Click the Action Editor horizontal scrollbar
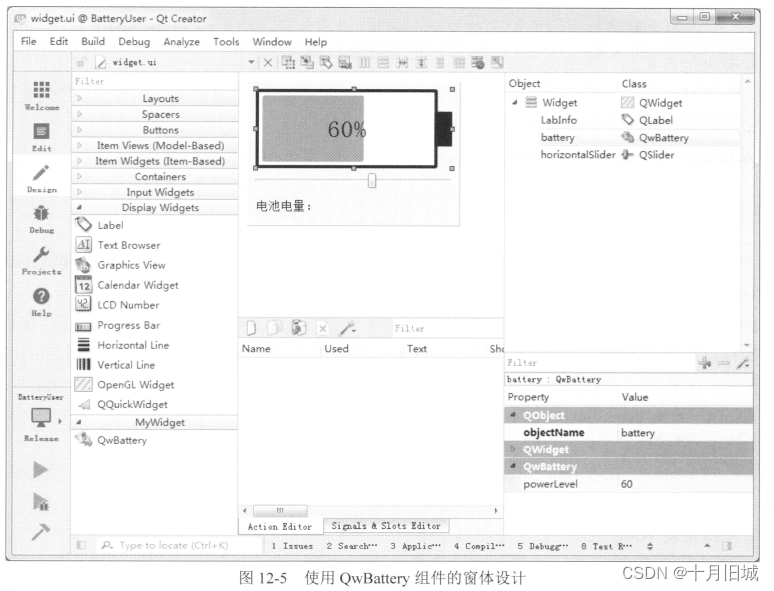774x591 pixels. coord(280,511)
